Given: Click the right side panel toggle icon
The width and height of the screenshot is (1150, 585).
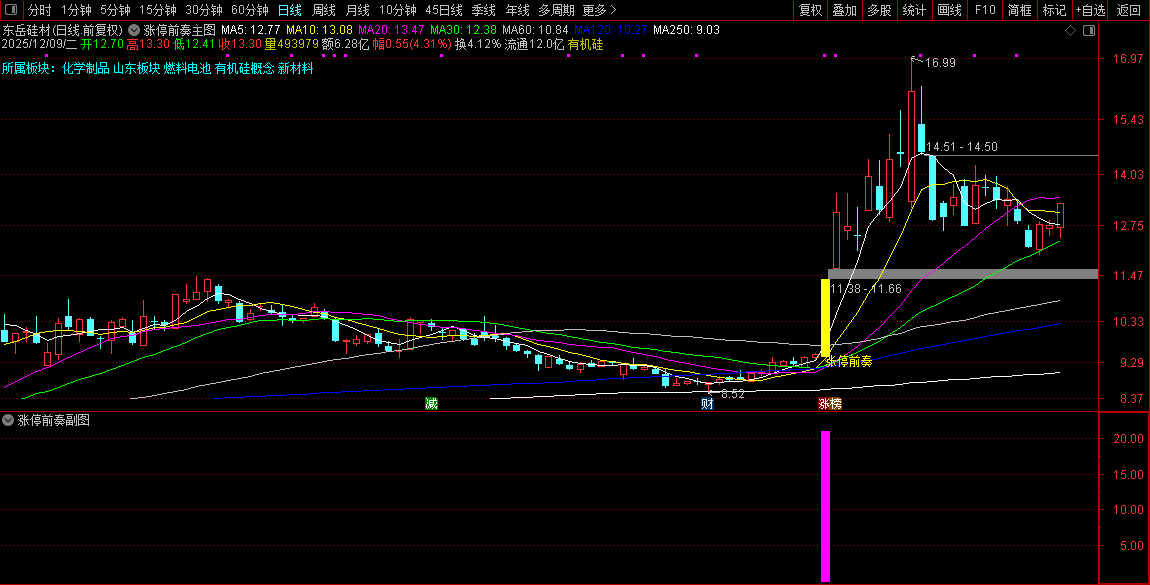Looking at the screenshot, I should point(1089,30).
